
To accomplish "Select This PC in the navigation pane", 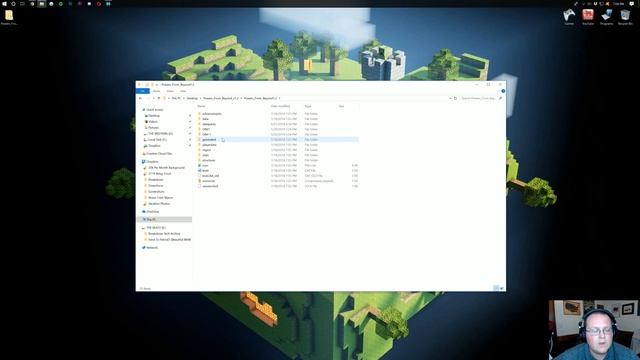I will pos(164,220).
